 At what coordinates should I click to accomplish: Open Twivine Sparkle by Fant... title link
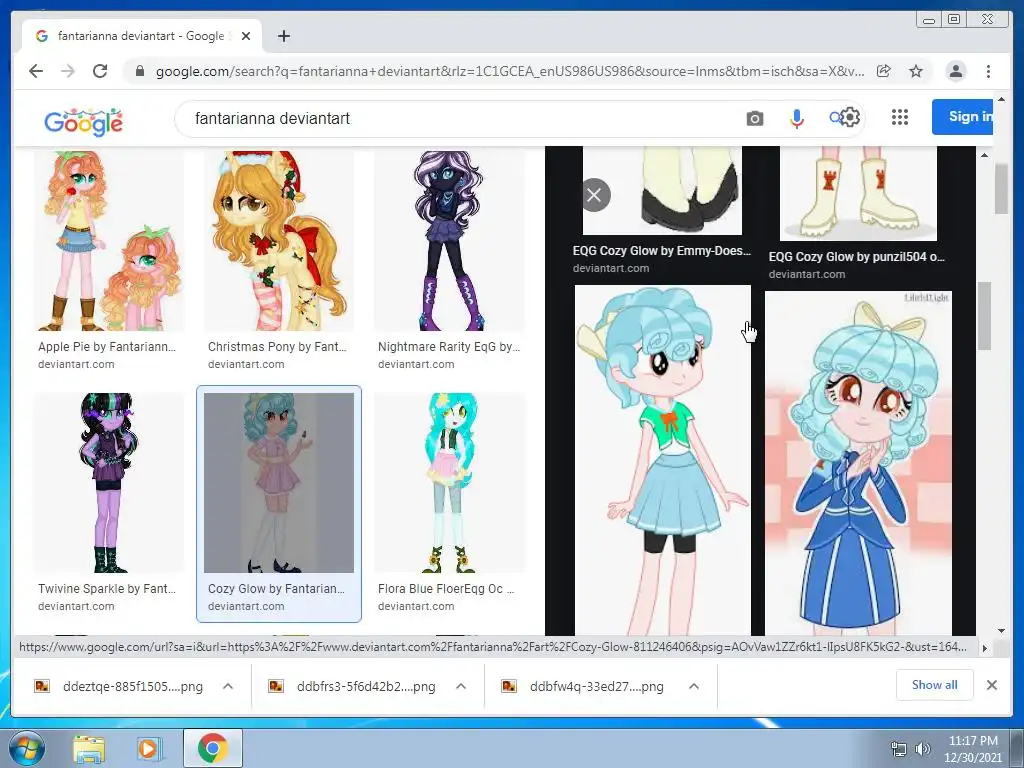(x=107, y=588)
